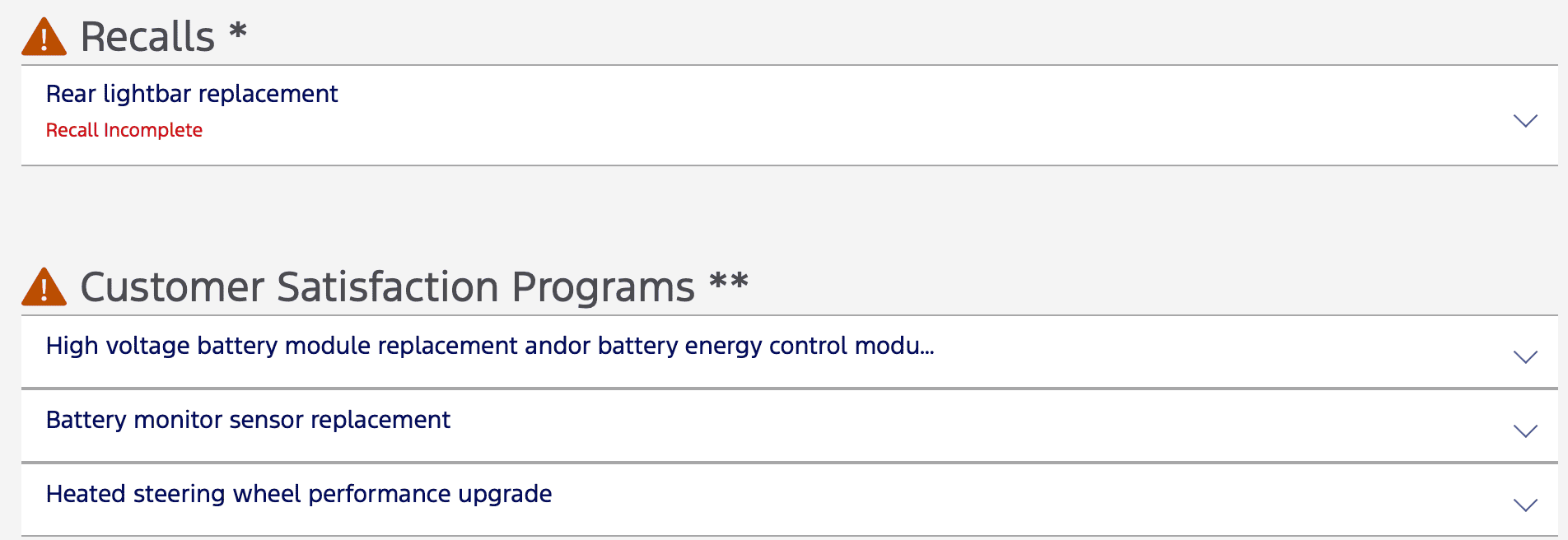Click the red Recall Incomplete status text
Screen dimensions: 1568x540
124,130
